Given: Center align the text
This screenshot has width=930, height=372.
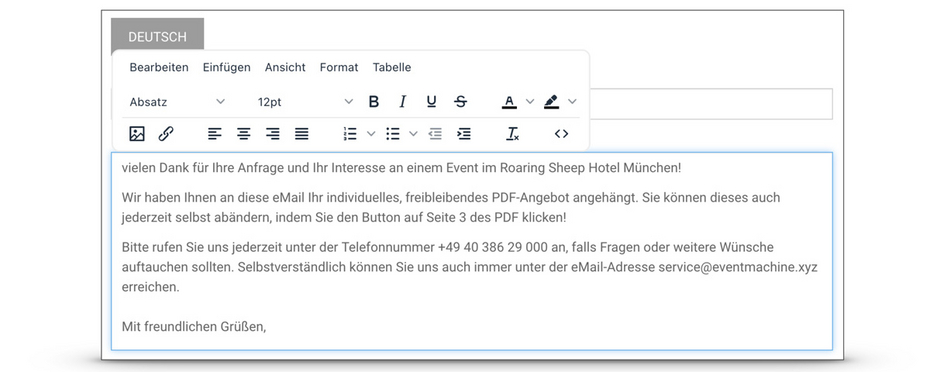Looking at the screenshot, I should click(x=244, y=134).
